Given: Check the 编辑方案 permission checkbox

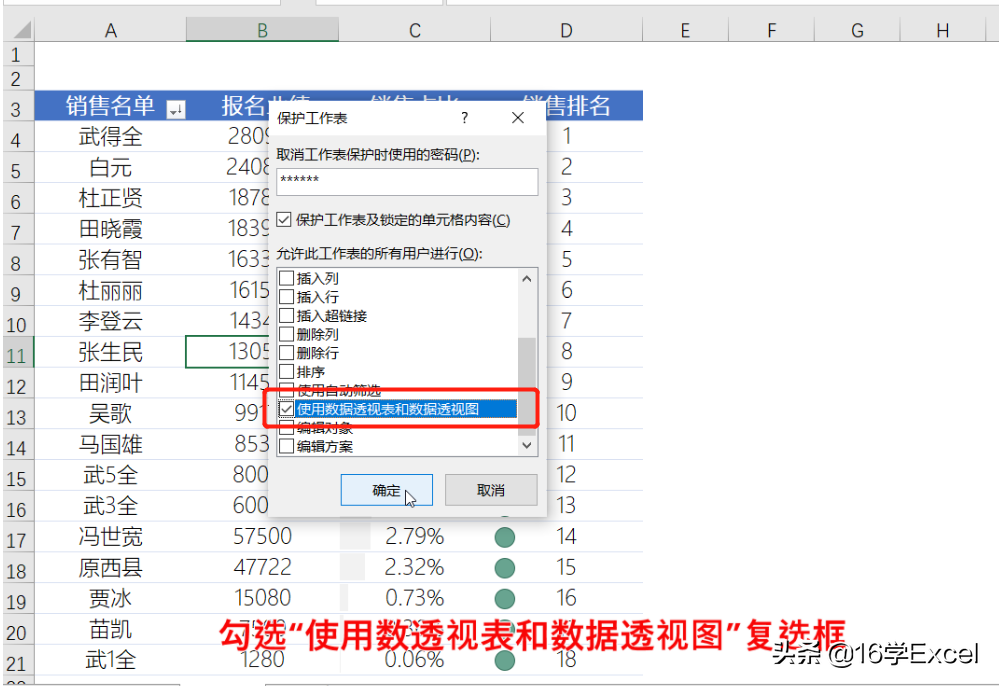Looking at the screenshot, I should coord(287,446).
